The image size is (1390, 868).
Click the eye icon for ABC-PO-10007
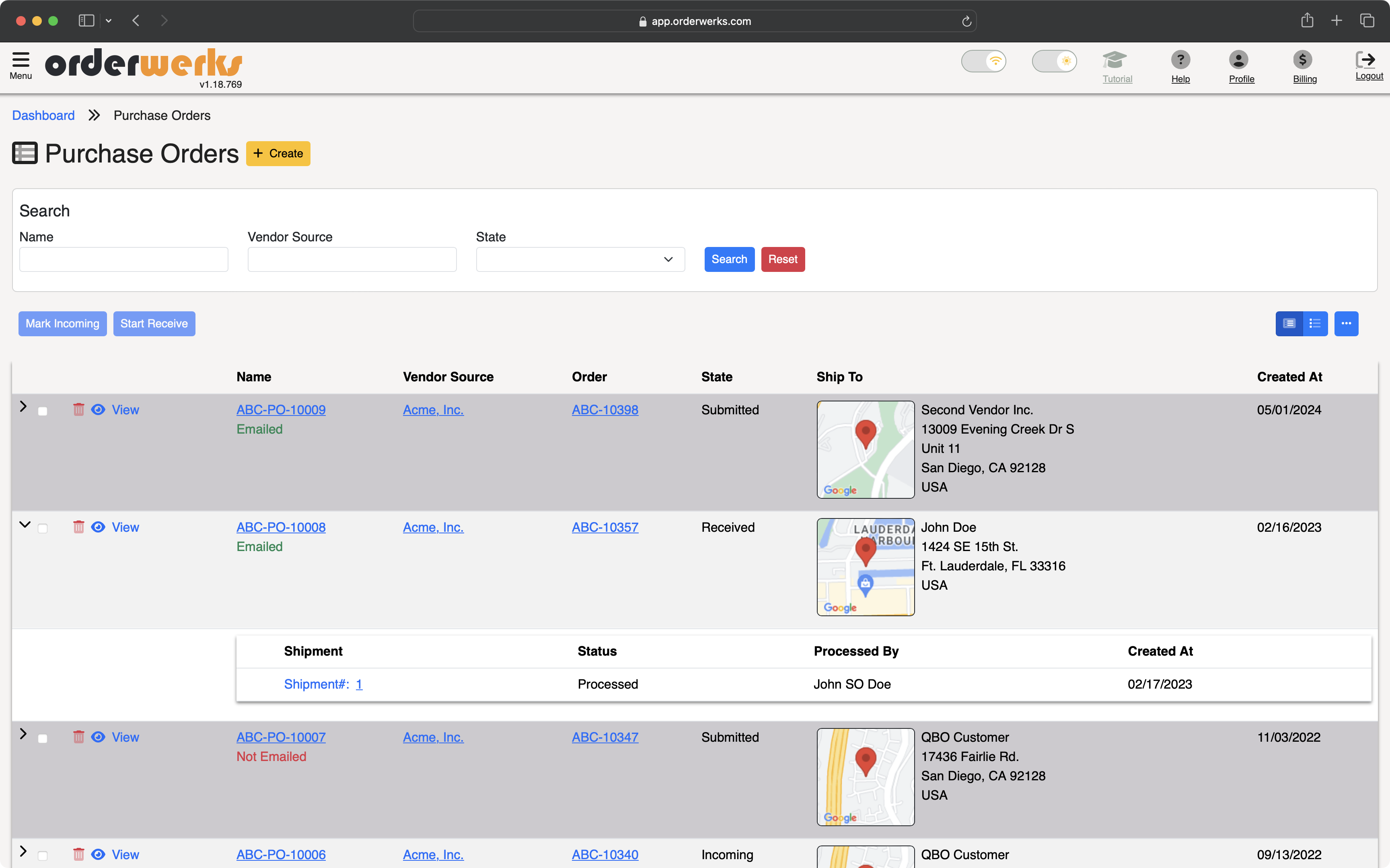98,736
